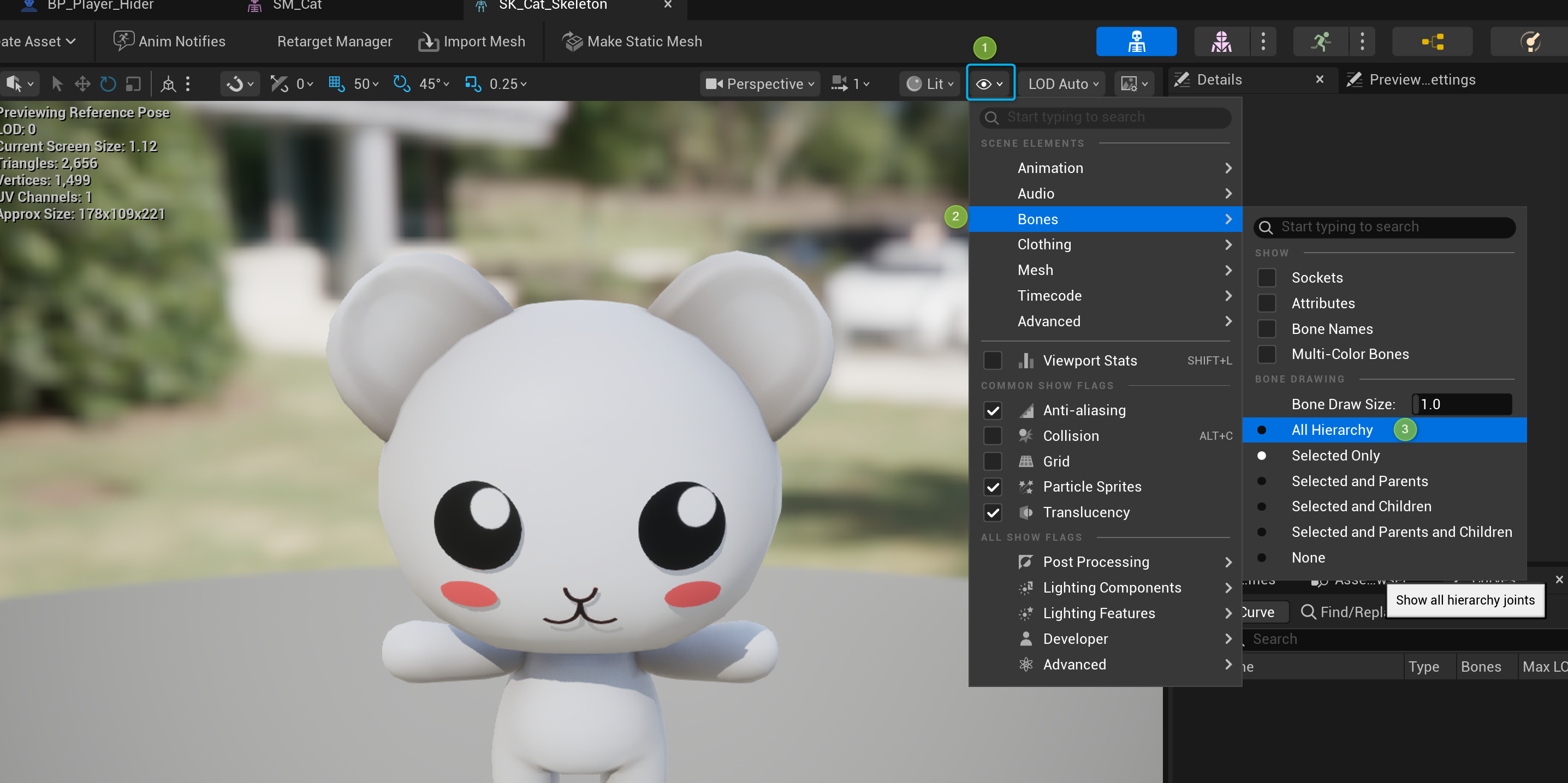Open the Bones submenu
Viewport: 1568px width, 783px height.
point(1105,219)
